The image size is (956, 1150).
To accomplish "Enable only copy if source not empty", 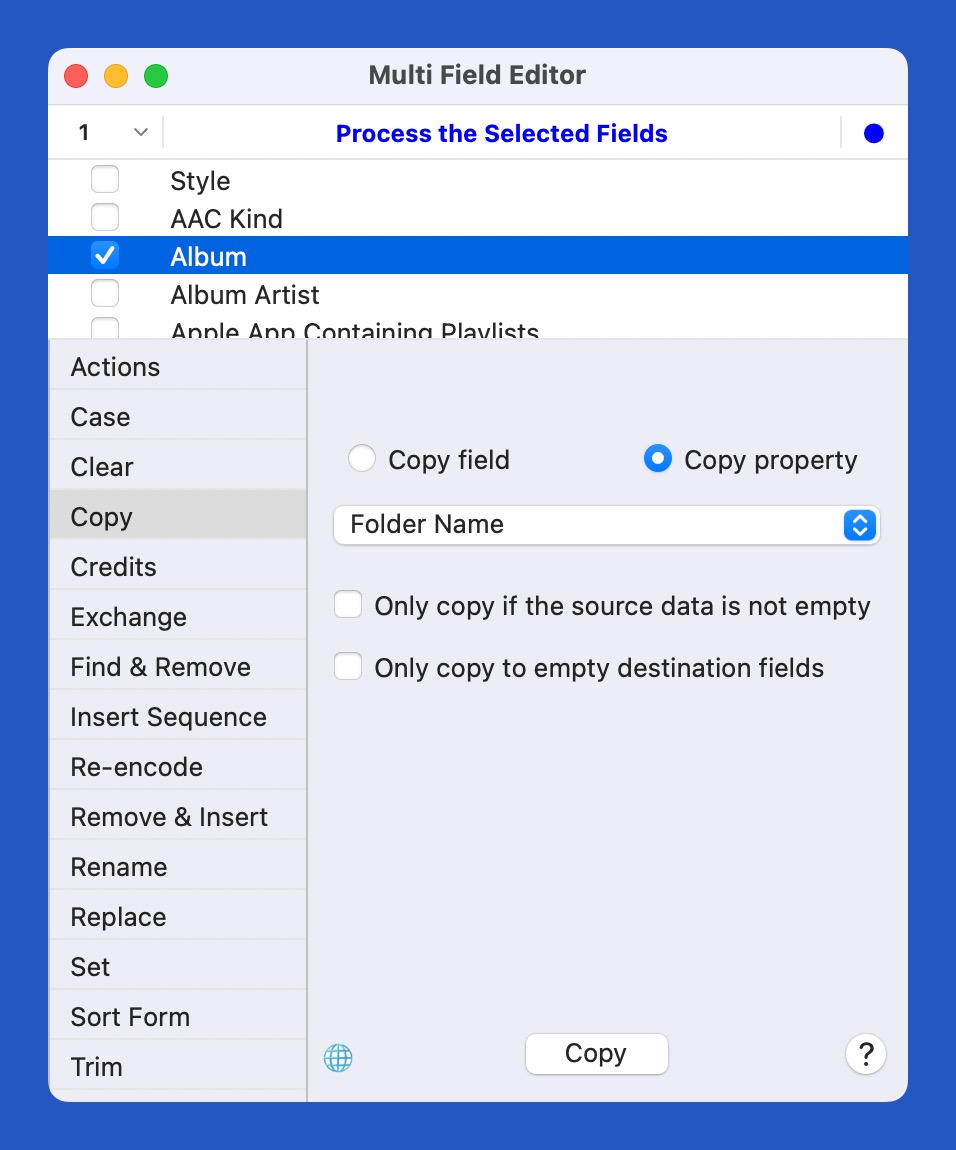I will (348, 606).
